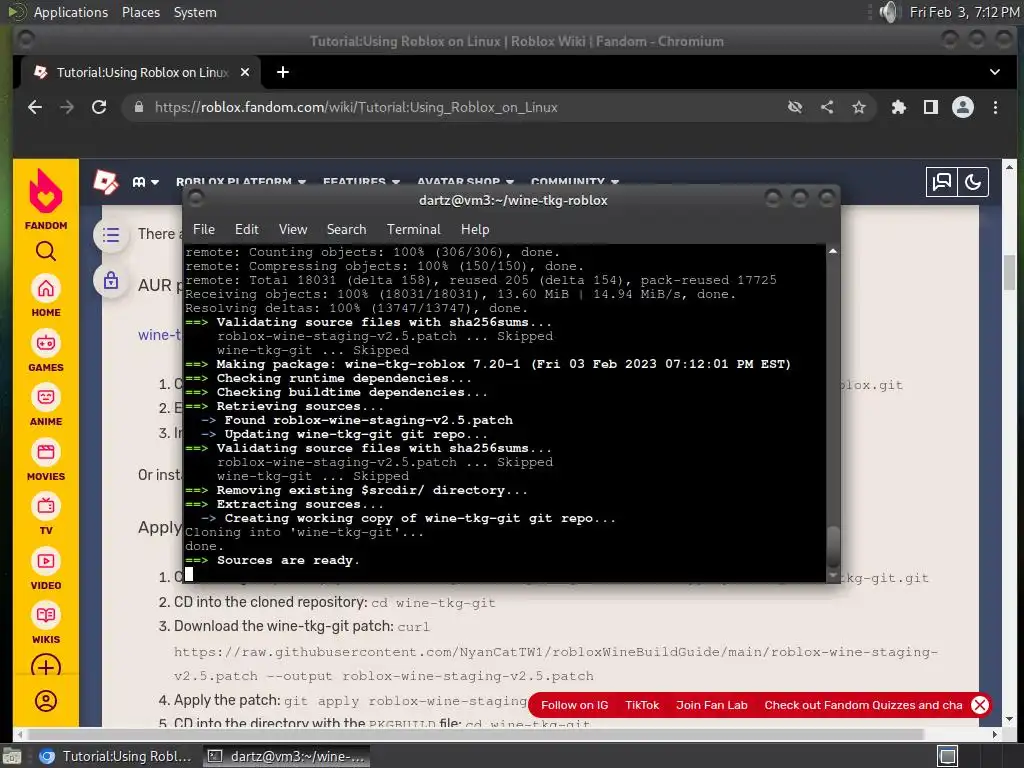Click Check out Fandom Quizzes link
The image size is (1024, 768).
pyautogui.click(x=863, y=705)
